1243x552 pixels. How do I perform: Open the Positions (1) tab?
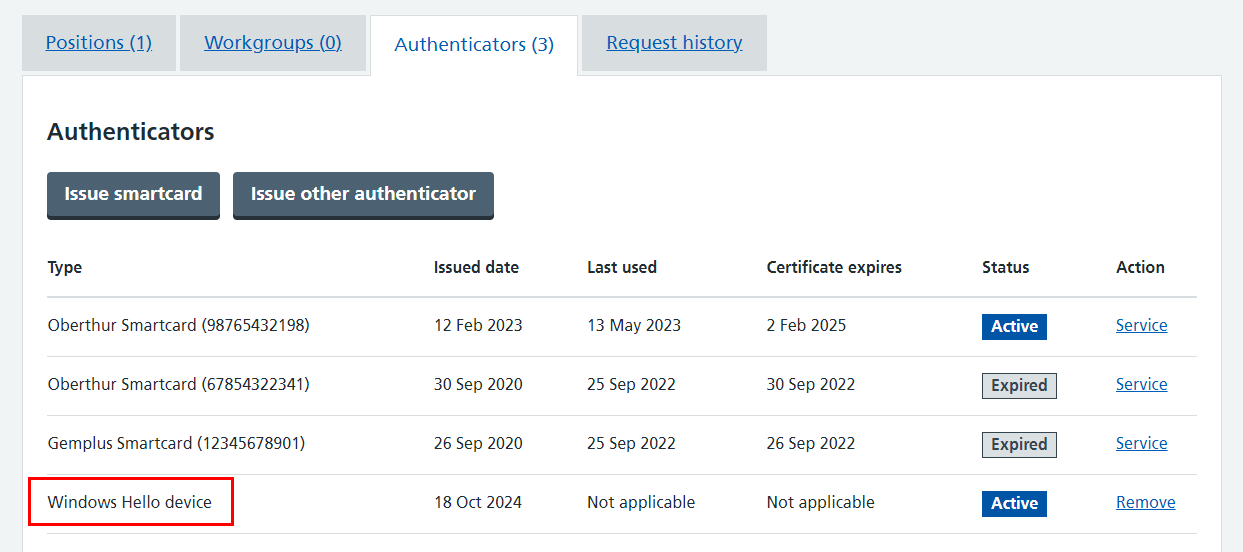point(99,43)
